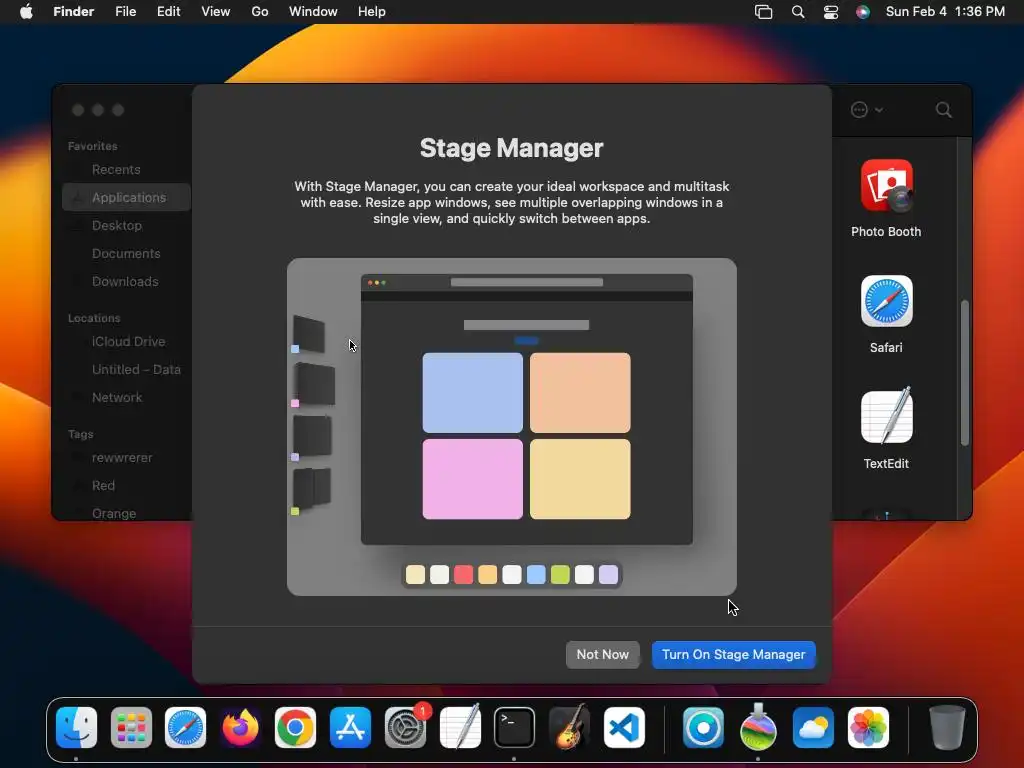Open Spotlight search in menu bar
Image resolution: width=1024 pixels, height=768 pixels.
(x=798, y=12)
